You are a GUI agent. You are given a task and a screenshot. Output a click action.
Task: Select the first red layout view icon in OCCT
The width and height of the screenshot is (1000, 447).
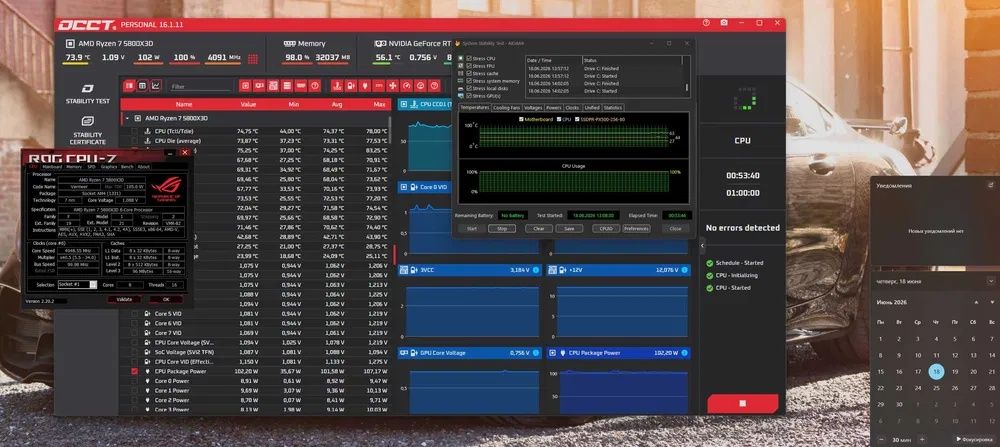129,85
